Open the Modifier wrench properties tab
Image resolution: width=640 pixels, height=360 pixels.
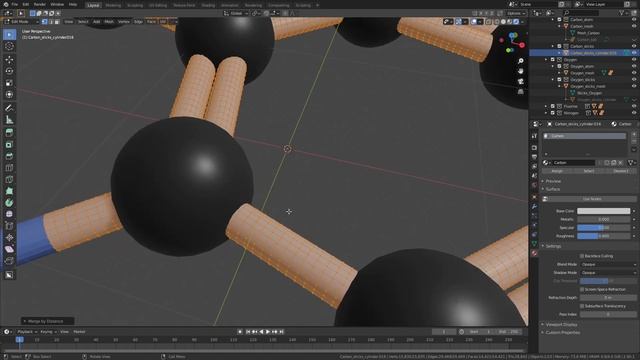click(534, 207)
